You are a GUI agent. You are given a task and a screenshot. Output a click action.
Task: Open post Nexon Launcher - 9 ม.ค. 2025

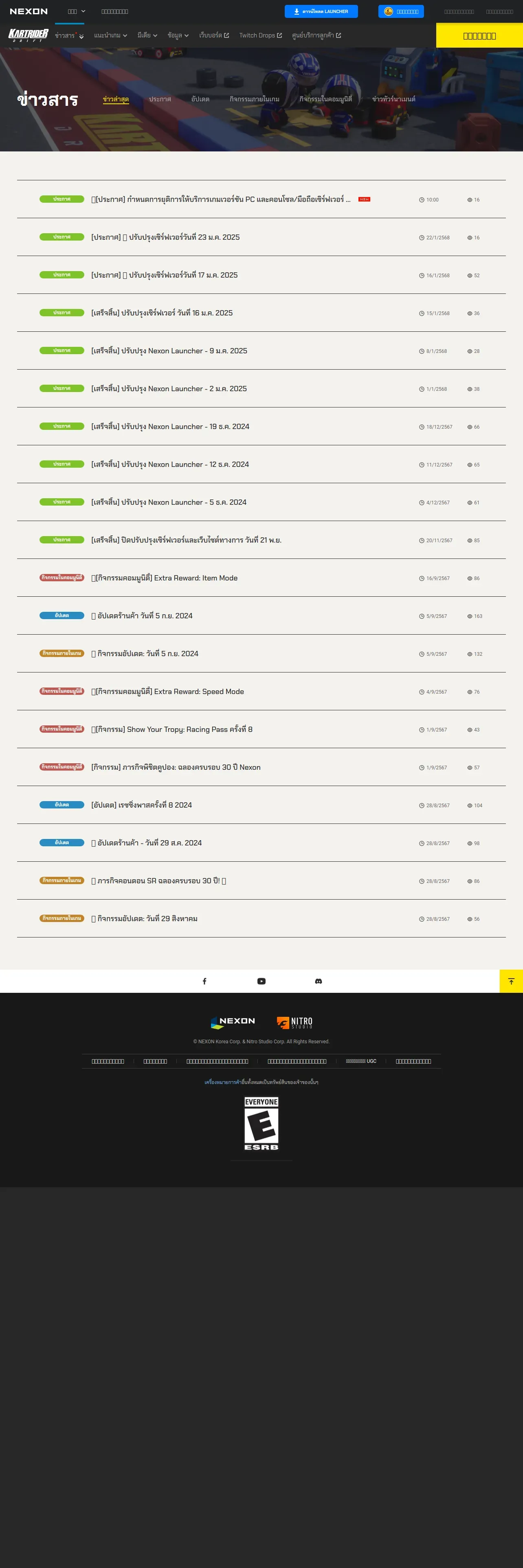coord(169,351)
